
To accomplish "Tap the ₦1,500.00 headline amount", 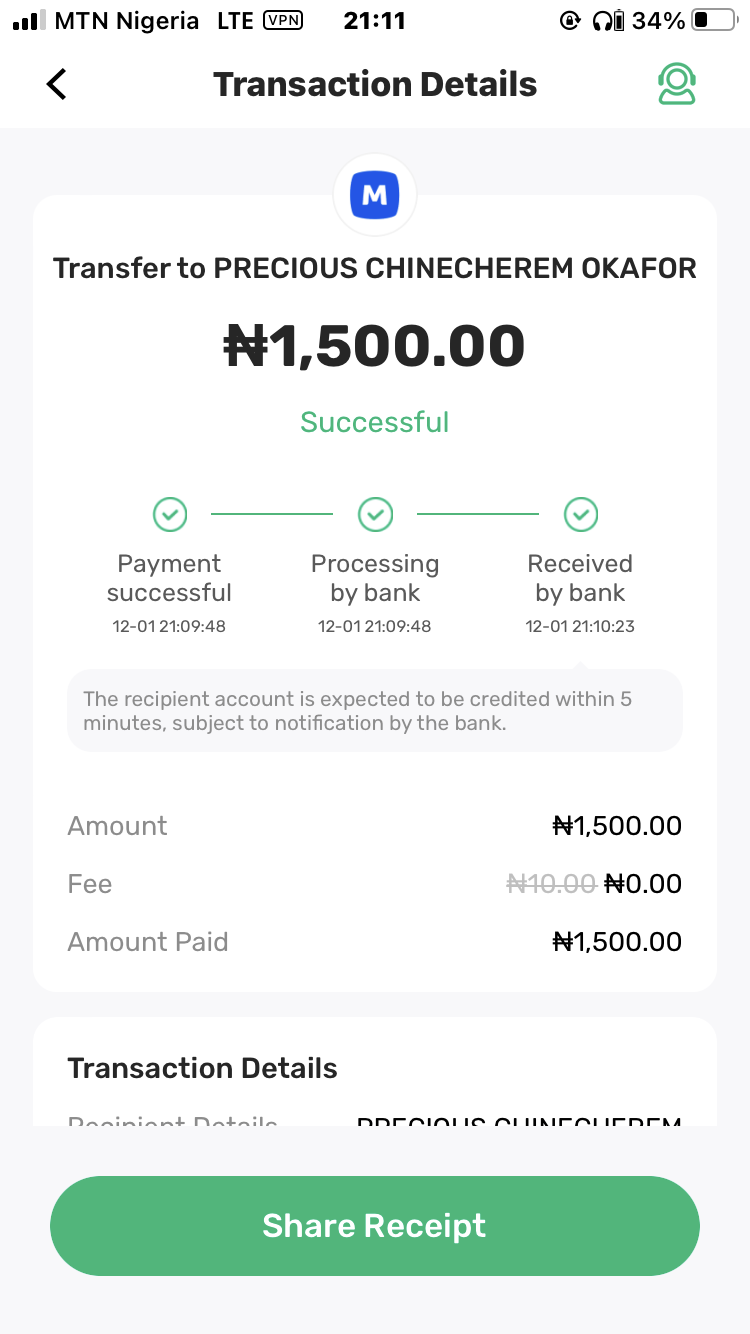I will coord(375,347).
